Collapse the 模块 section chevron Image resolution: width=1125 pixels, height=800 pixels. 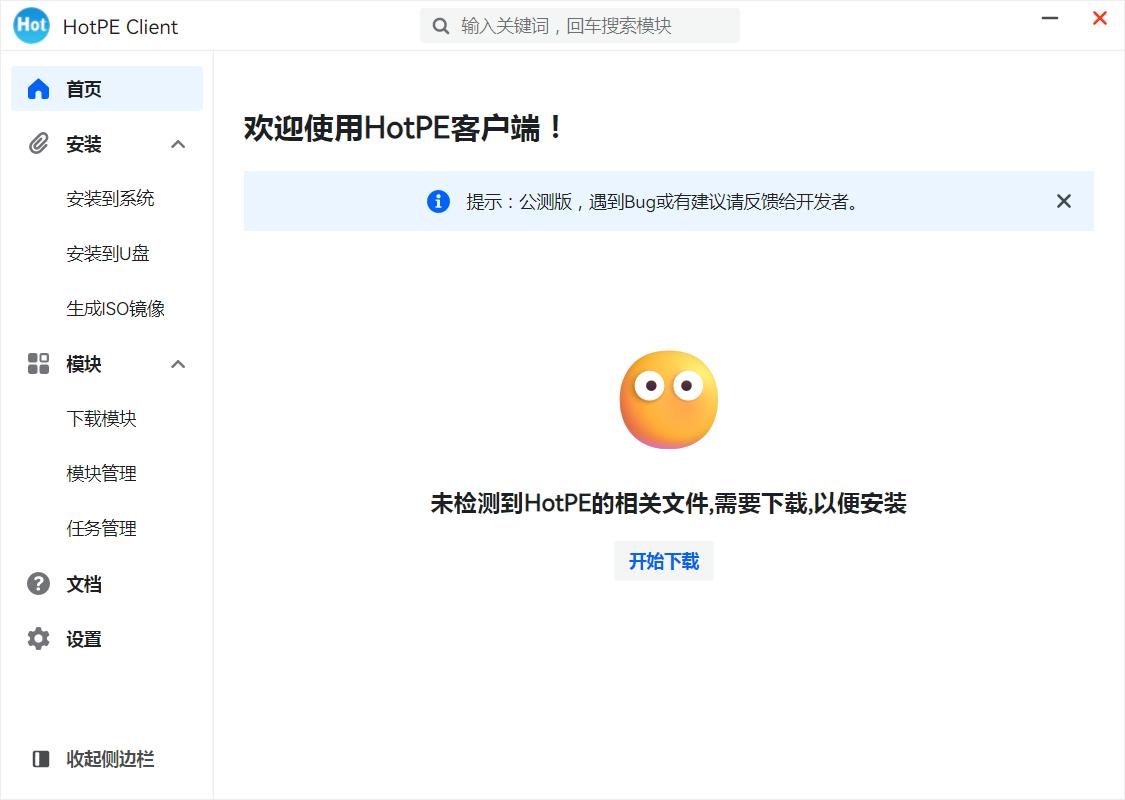tap(178, 364)
